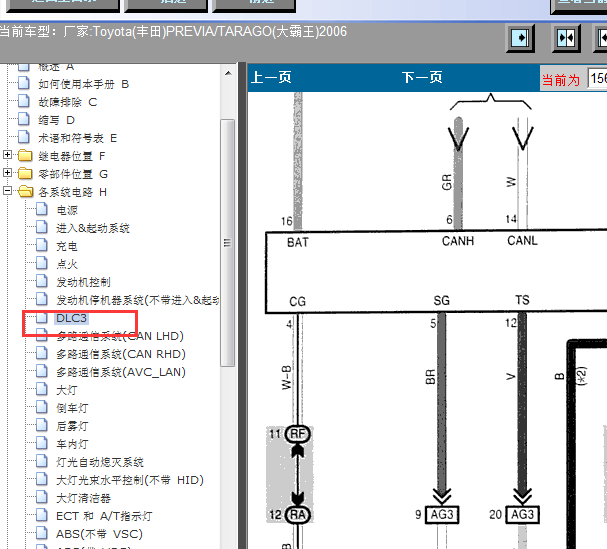Click the document icon beside 多路通信系统(AVC_LAN)

[x=42, y=371]
